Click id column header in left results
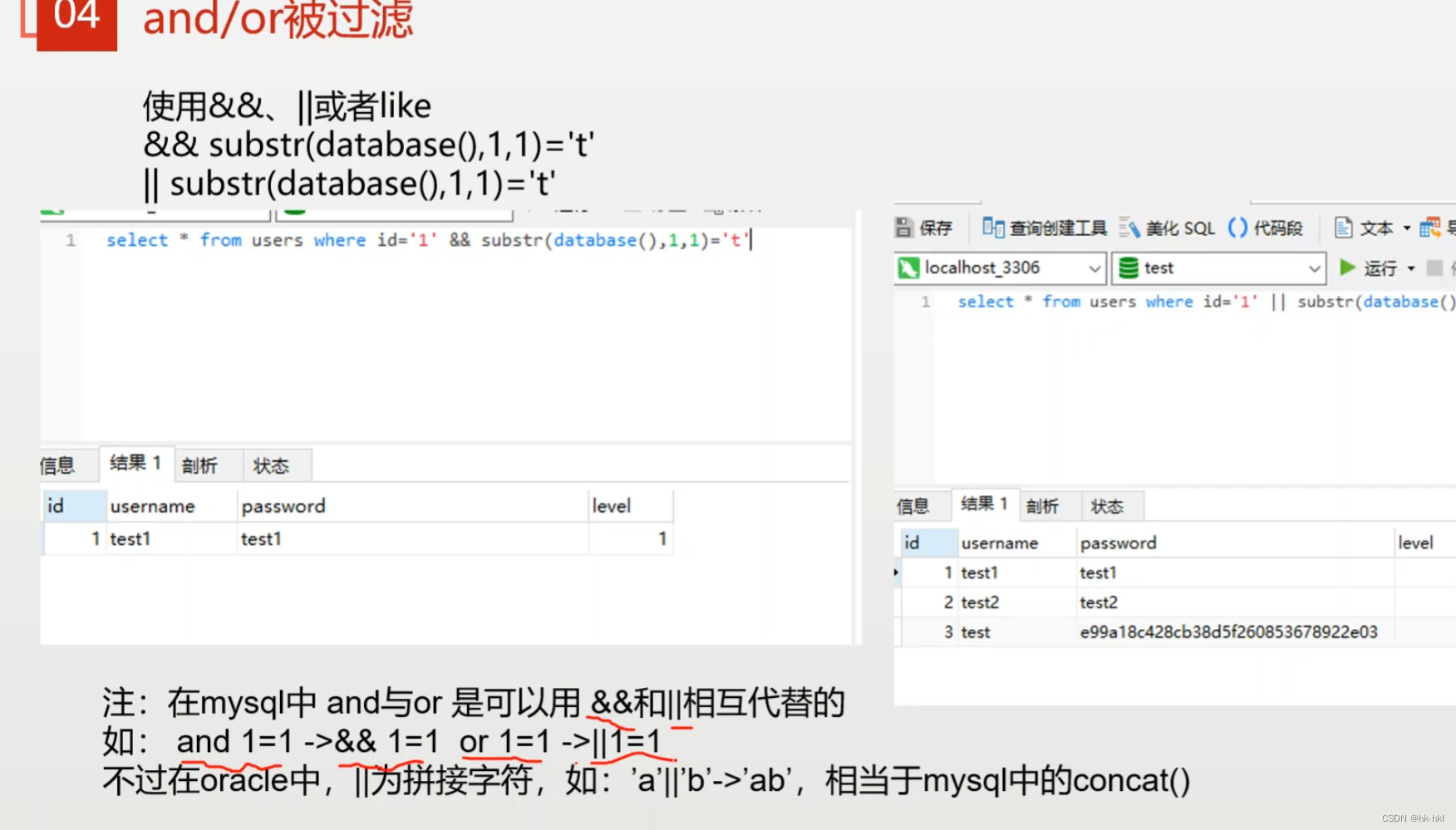This screenshot has height=830, width=1456. pyautogui.click(x=75, y=506)
